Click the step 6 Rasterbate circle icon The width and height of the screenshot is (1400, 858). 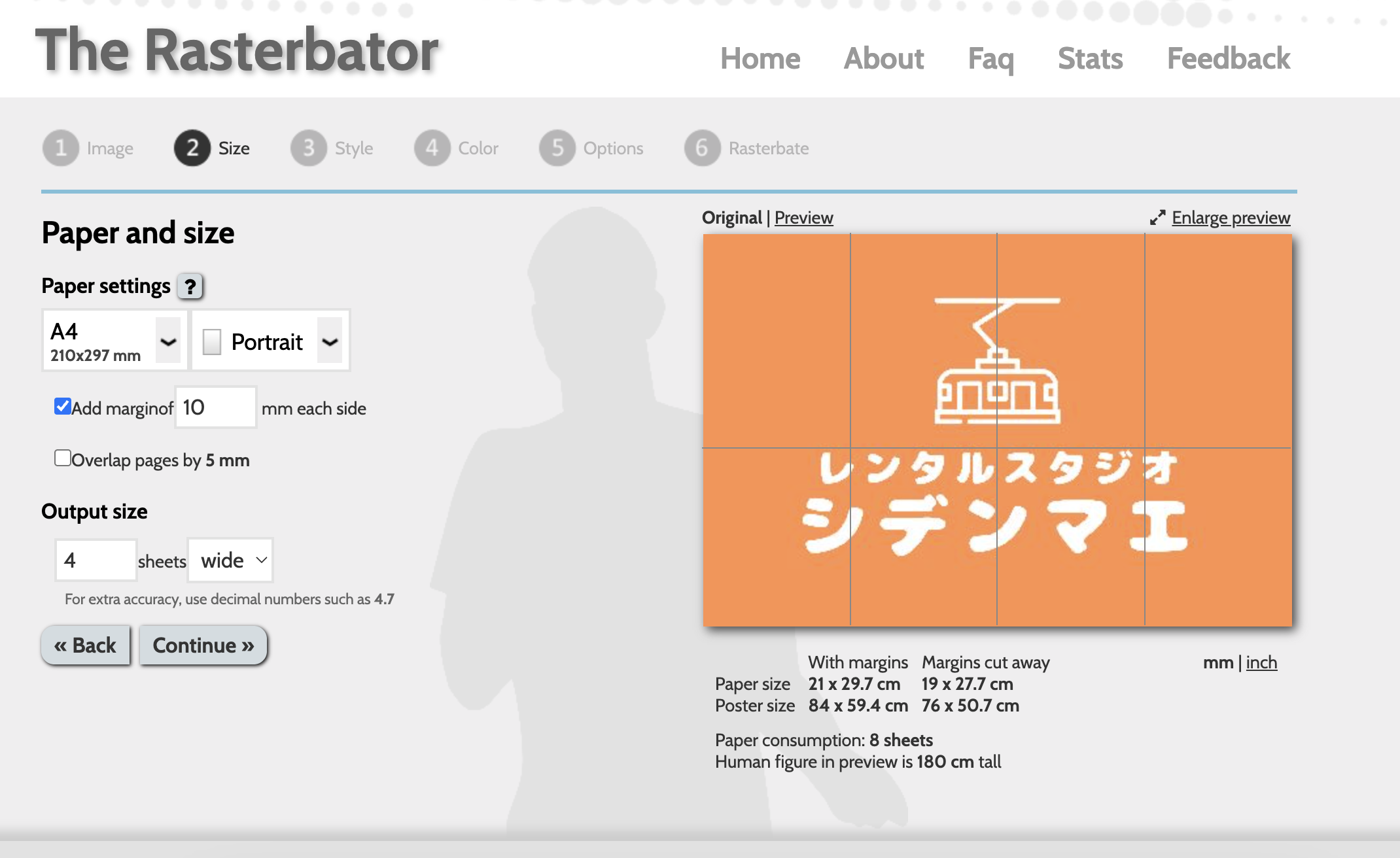coord(702,148)
